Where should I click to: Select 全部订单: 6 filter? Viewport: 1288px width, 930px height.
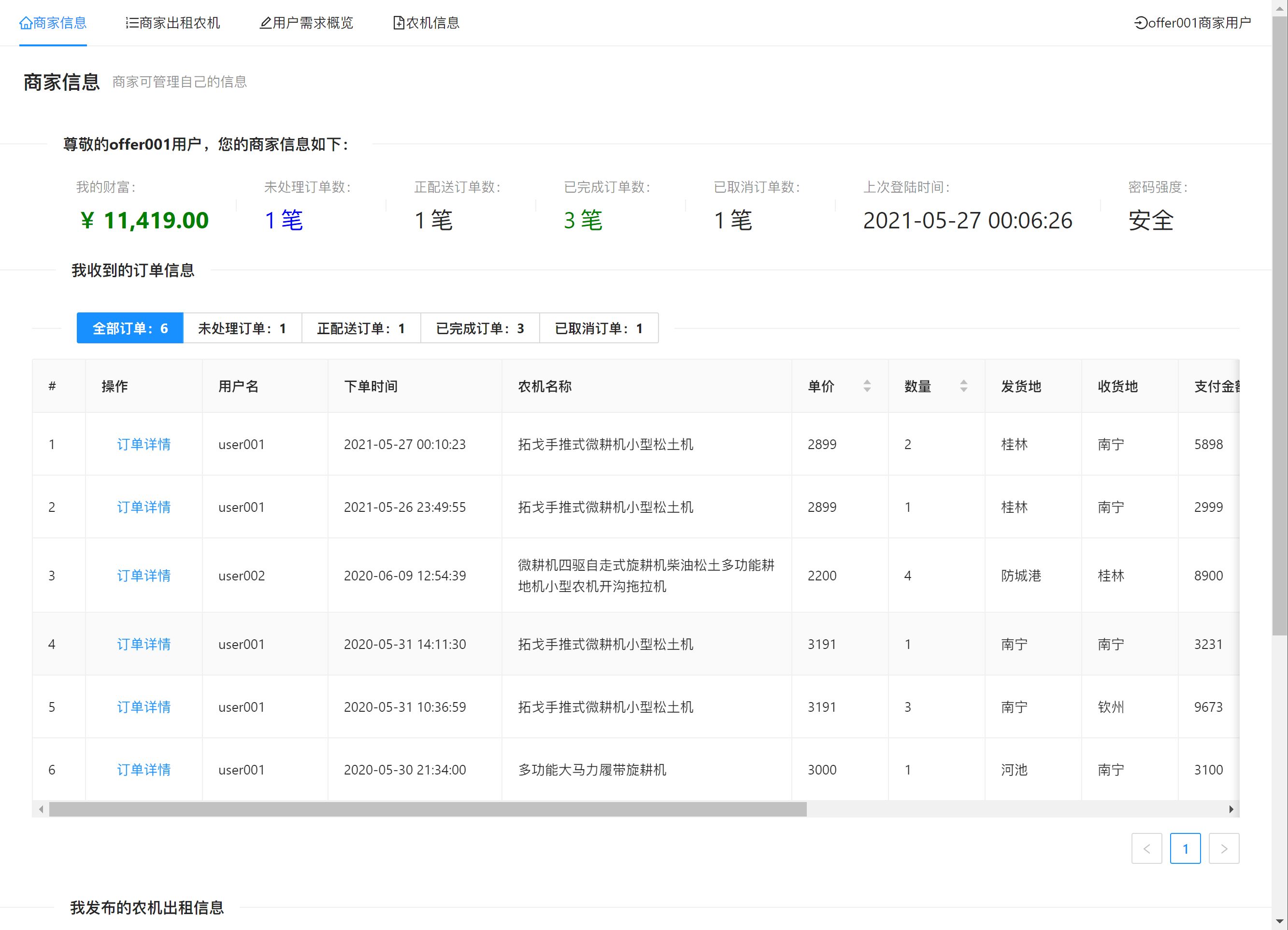[x=130, y=328]
